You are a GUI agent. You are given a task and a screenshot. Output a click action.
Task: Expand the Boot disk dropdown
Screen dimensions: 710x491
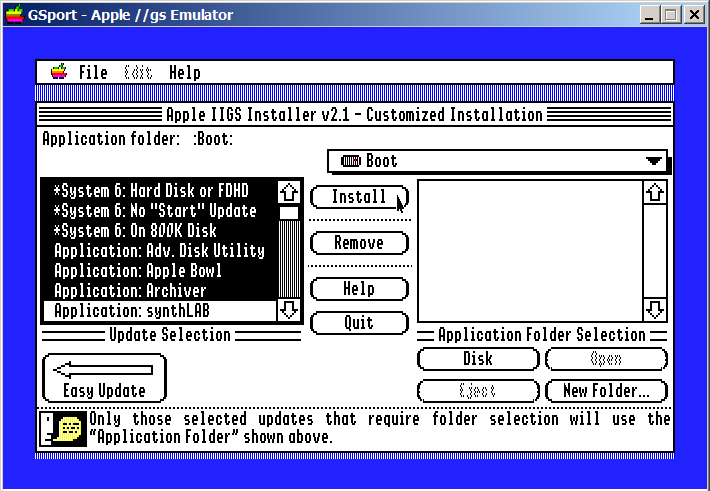[x=497, y=161]
